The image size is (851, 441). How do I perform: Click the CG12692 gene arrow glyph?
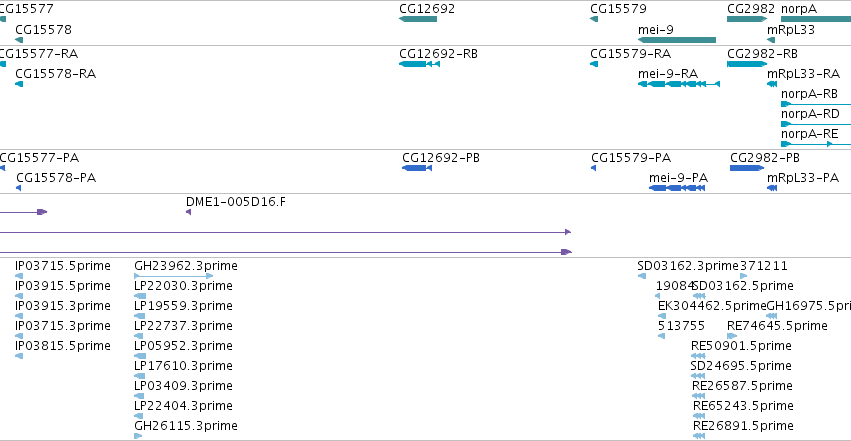tap(418, 19)
